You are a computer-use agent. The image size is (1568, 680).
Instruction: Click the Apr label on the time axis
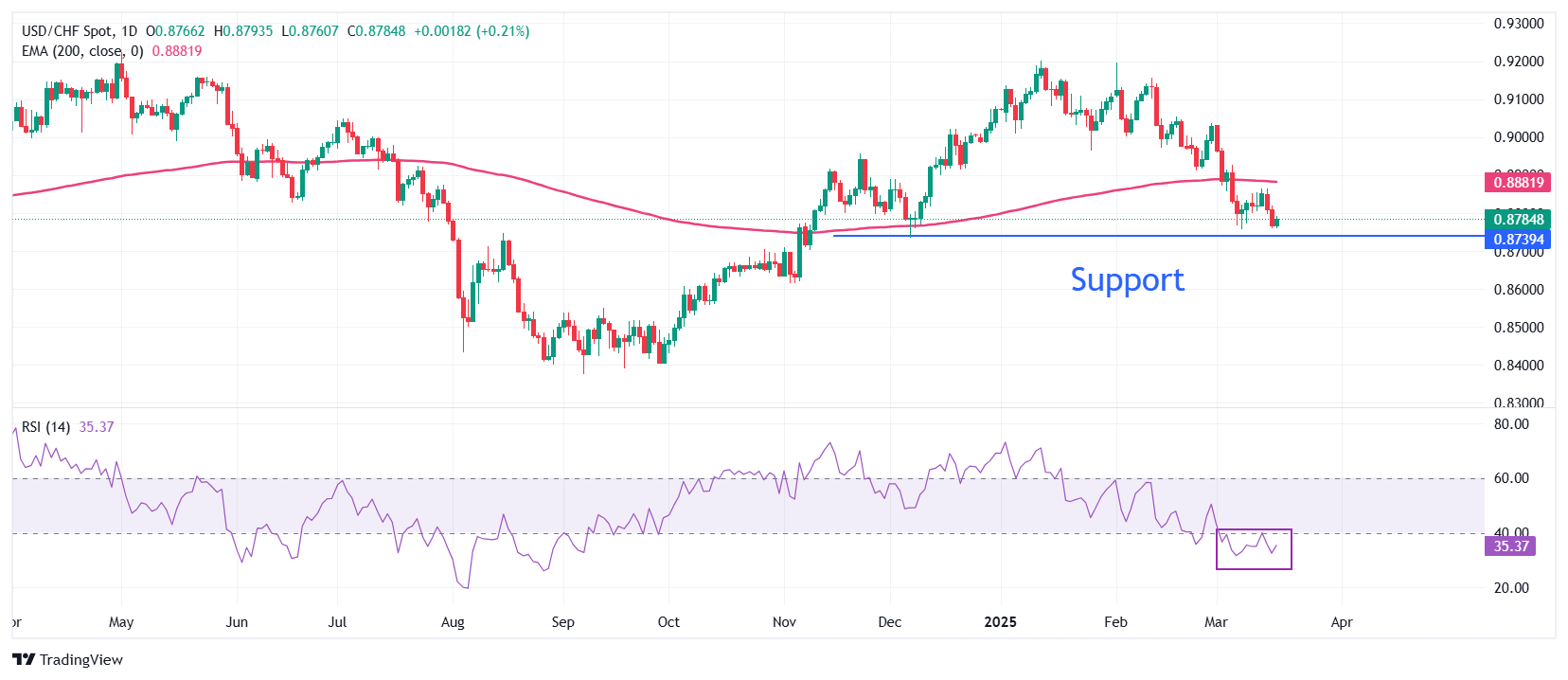click(x=1342, y=622)
